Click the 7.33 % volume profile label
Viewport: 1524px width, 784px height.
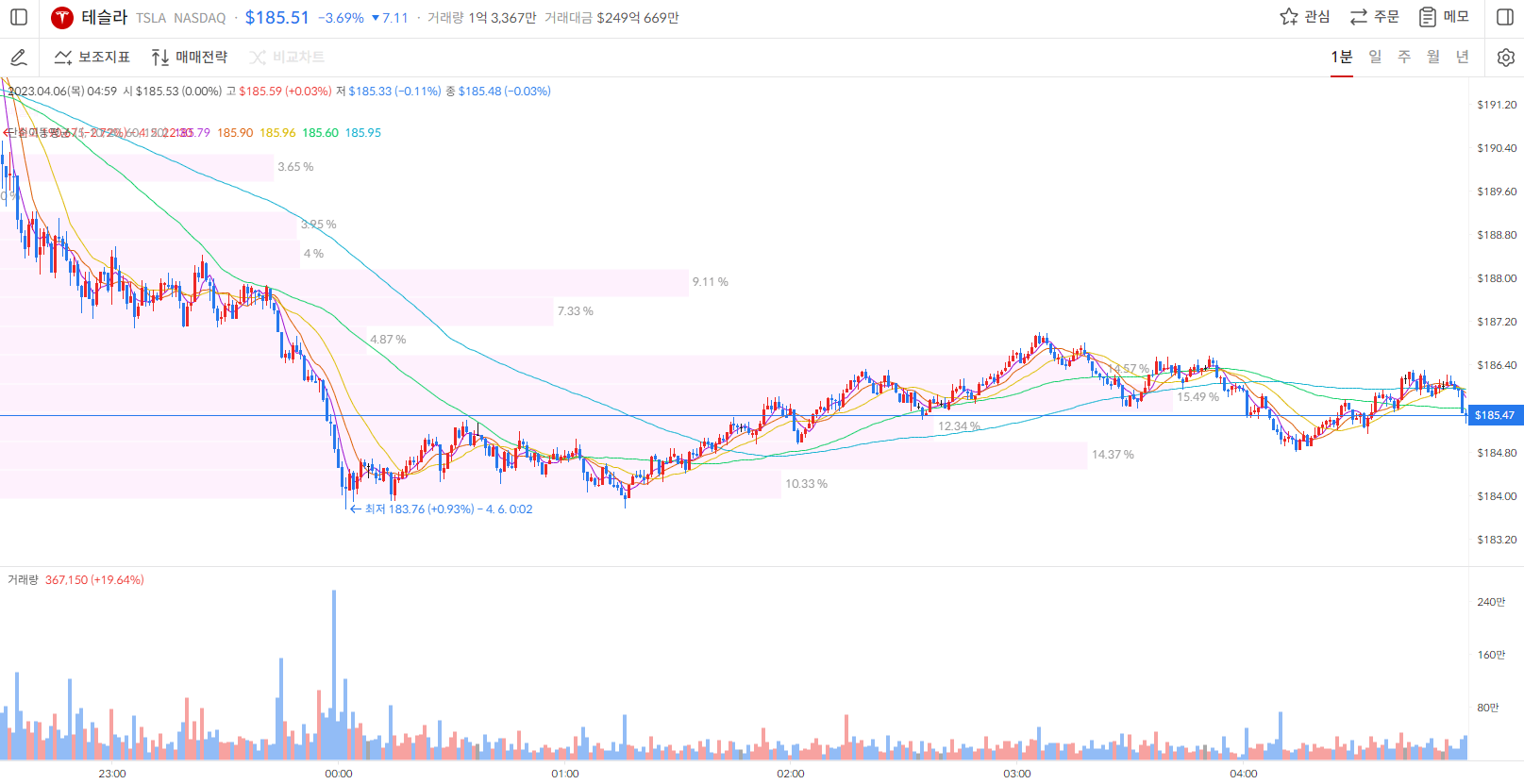point(575,311)
